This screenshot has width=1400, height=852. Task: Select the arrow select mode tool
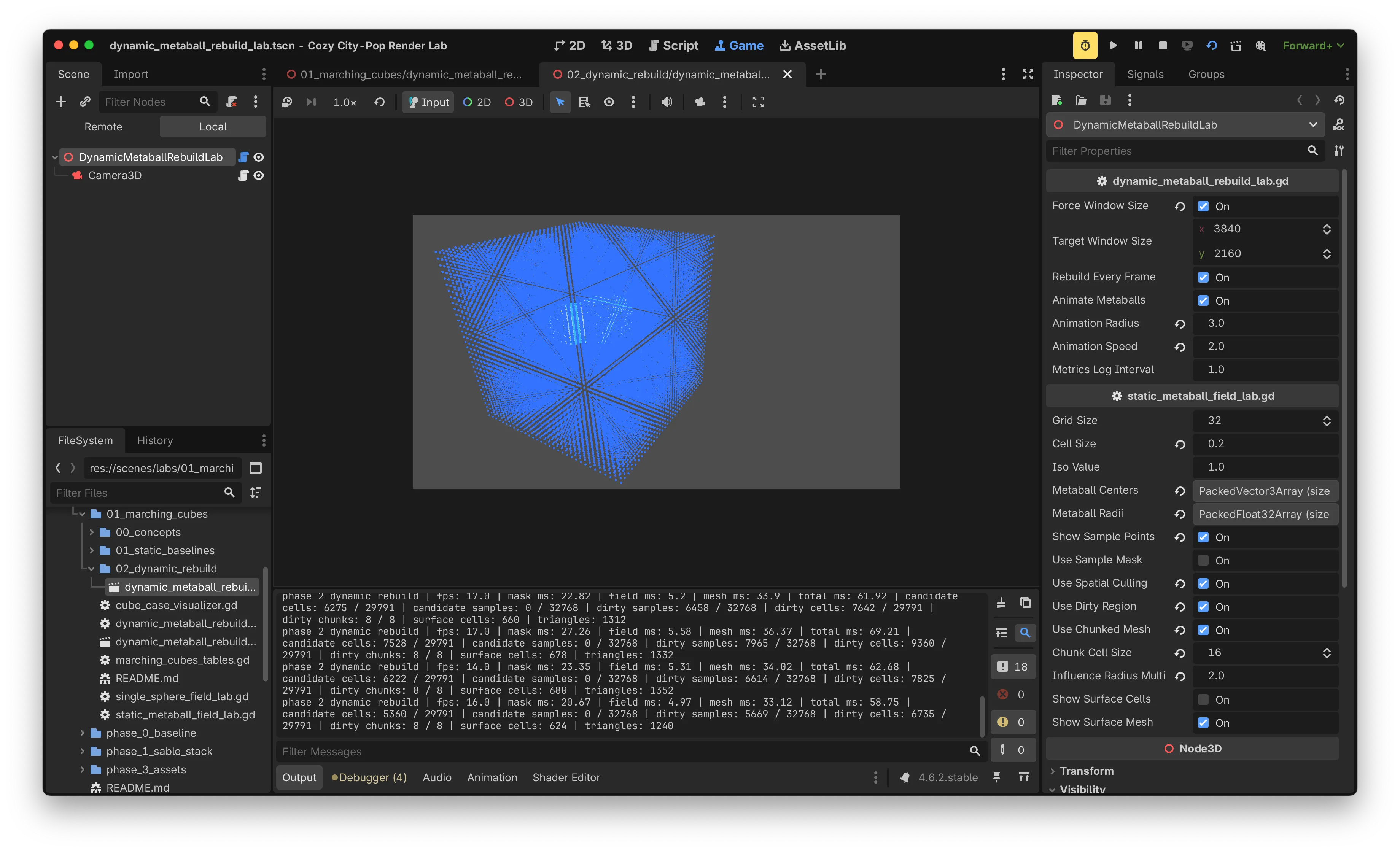560,102
